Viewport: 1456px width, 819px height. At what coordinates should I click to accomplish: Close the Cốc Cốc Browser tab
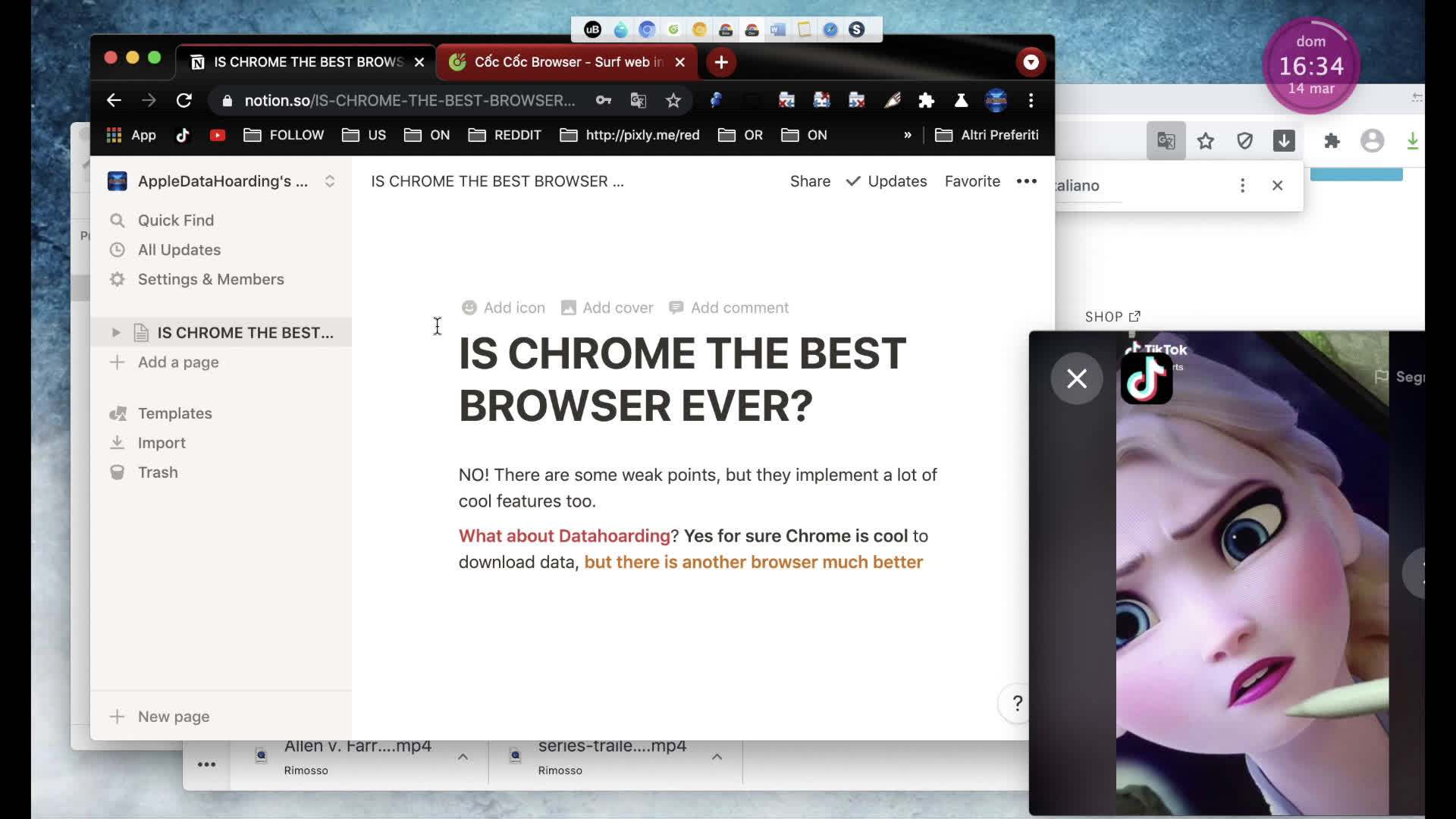(x=680, y=62)
